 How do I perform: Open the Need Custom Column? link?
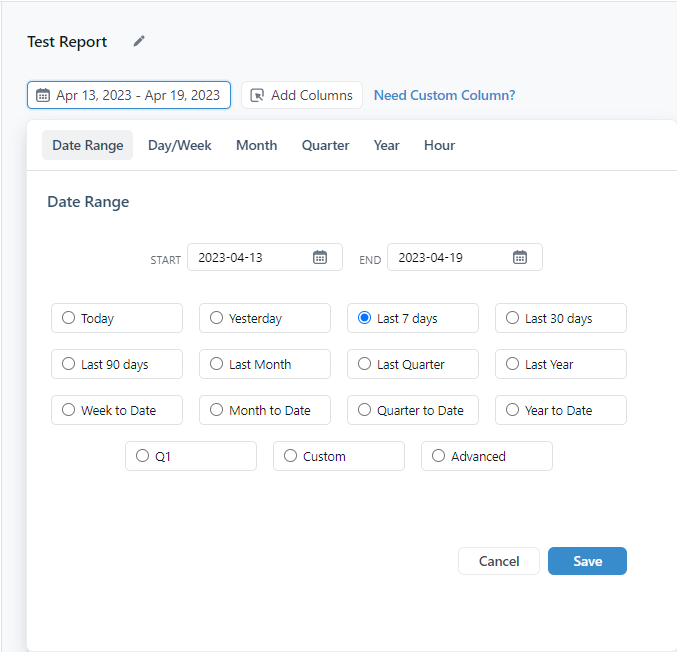click(x=444, y=95)
